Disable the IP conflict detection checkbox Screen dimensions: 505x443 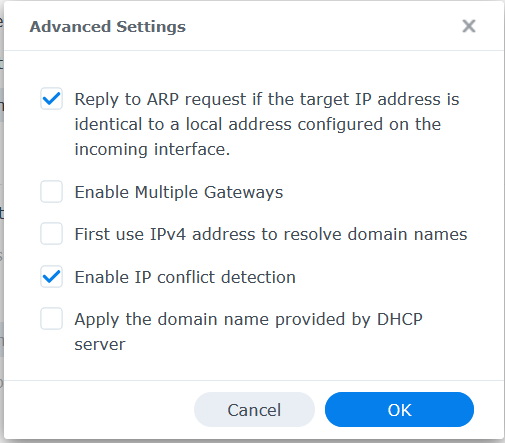(x=51, y=277)
